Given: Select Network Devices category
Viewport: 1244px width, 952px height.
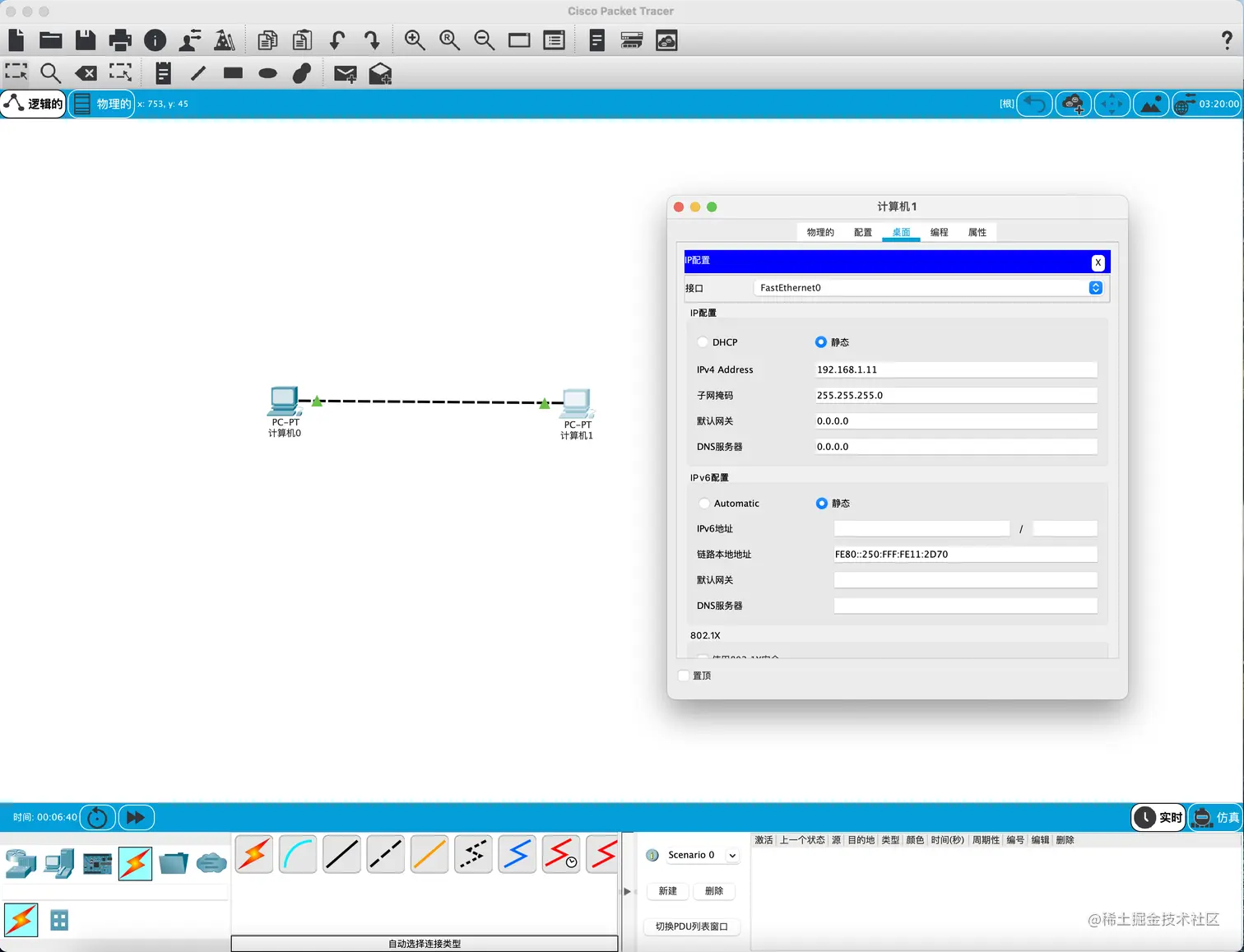Looking at the screenshot, I should [21, 863].
